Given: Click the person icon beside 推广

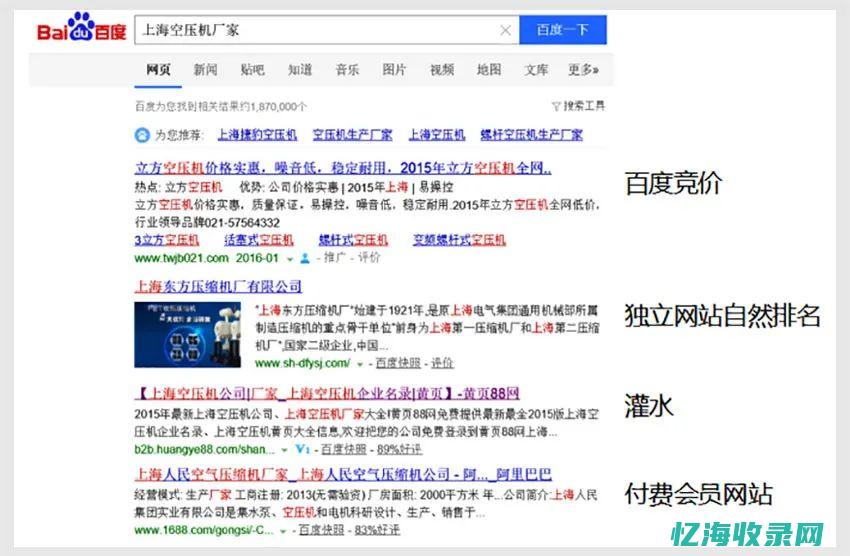Looking at the screenshot, I should point(305,258).
